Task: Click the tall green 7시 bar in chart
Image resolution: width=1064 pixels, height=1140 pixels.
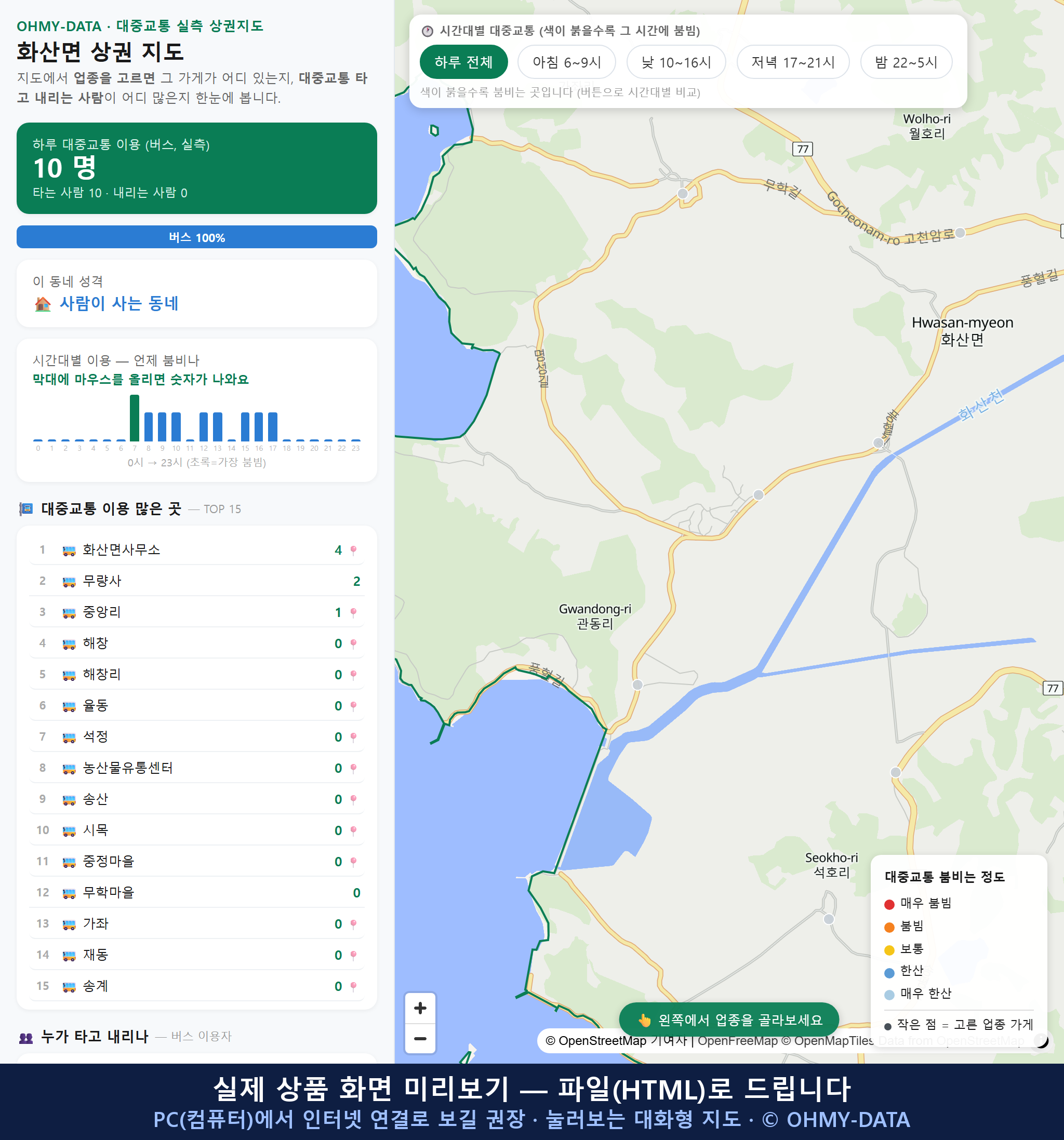Action: [135, 418]
